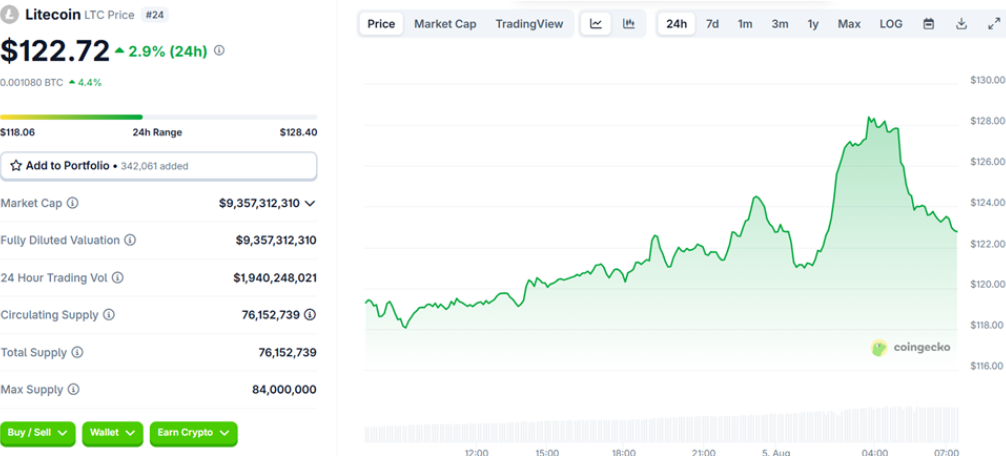Click Add to Portfolio button

click(x=158, y=165)
